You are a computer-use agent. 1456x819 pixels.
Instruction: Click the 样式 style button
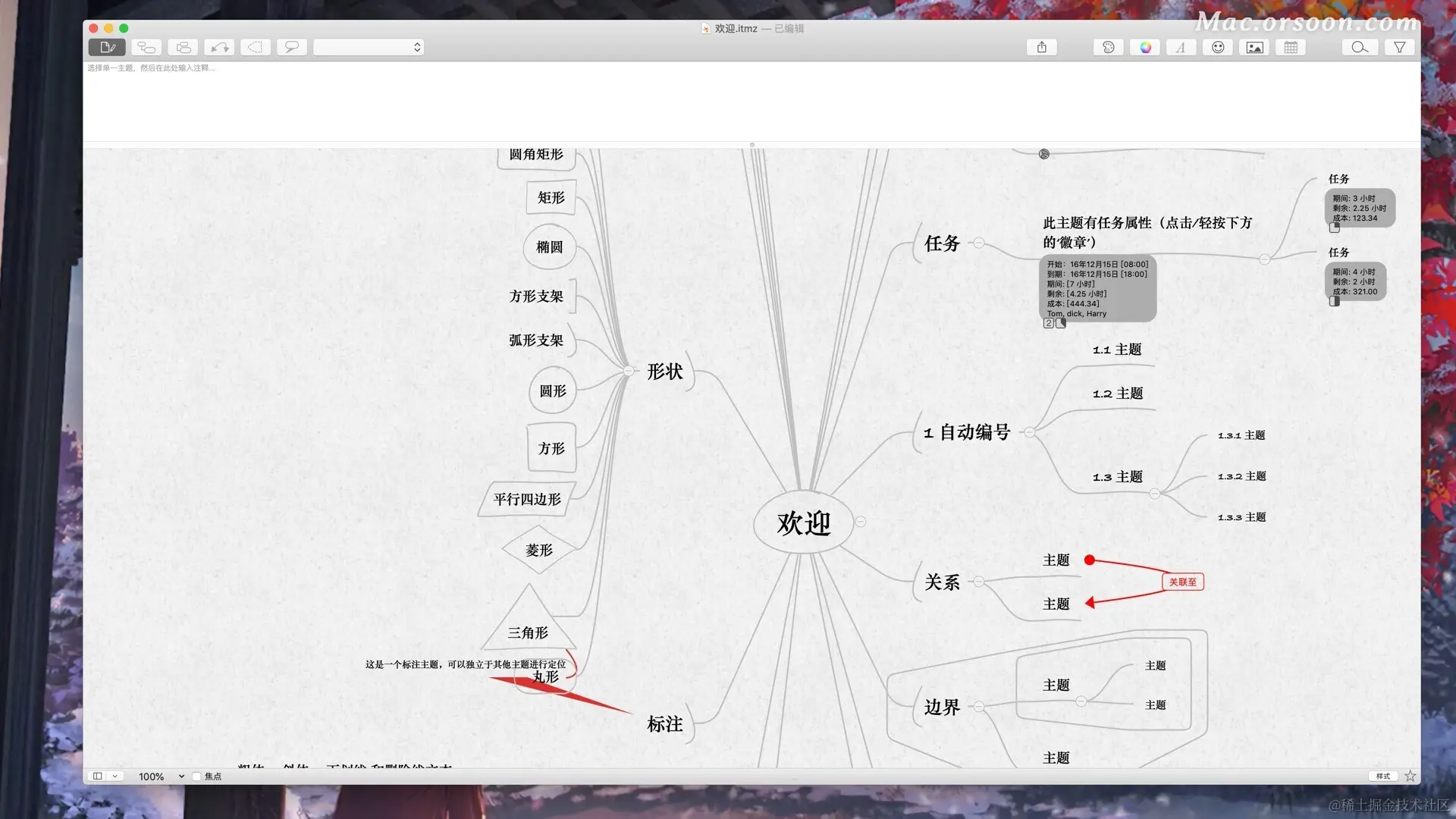click(1383, 776)
